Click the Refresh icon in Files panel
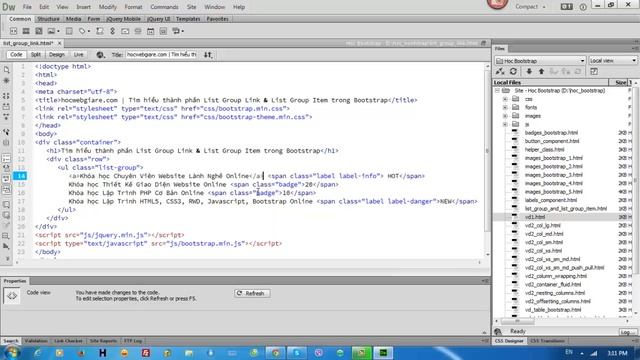The height and width of the screenshot is (360, 640). 513,71
